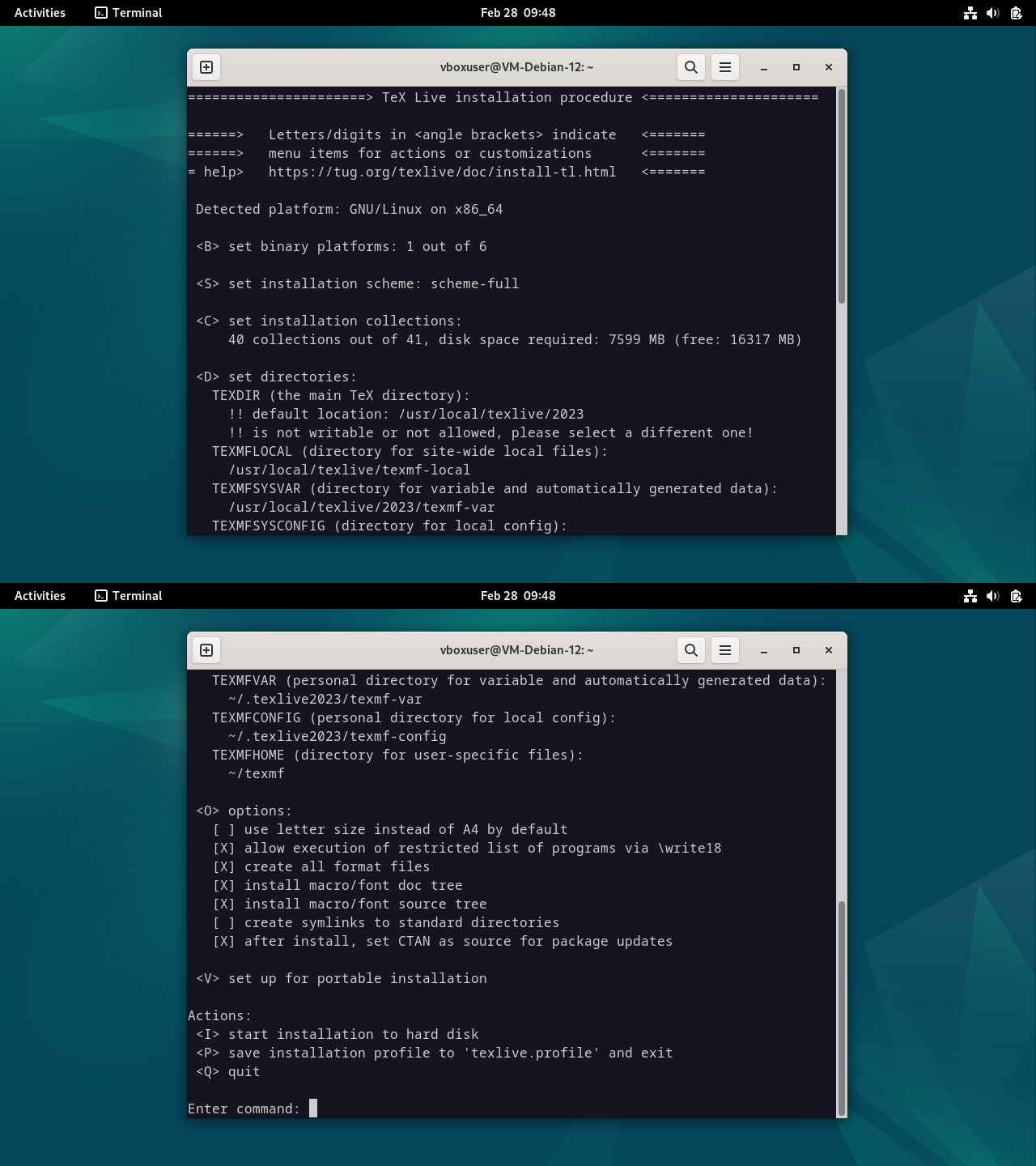
Task: Minimize the terminal showing the TeX Live header
Action: pyautogui.click(x=764, y=67)
